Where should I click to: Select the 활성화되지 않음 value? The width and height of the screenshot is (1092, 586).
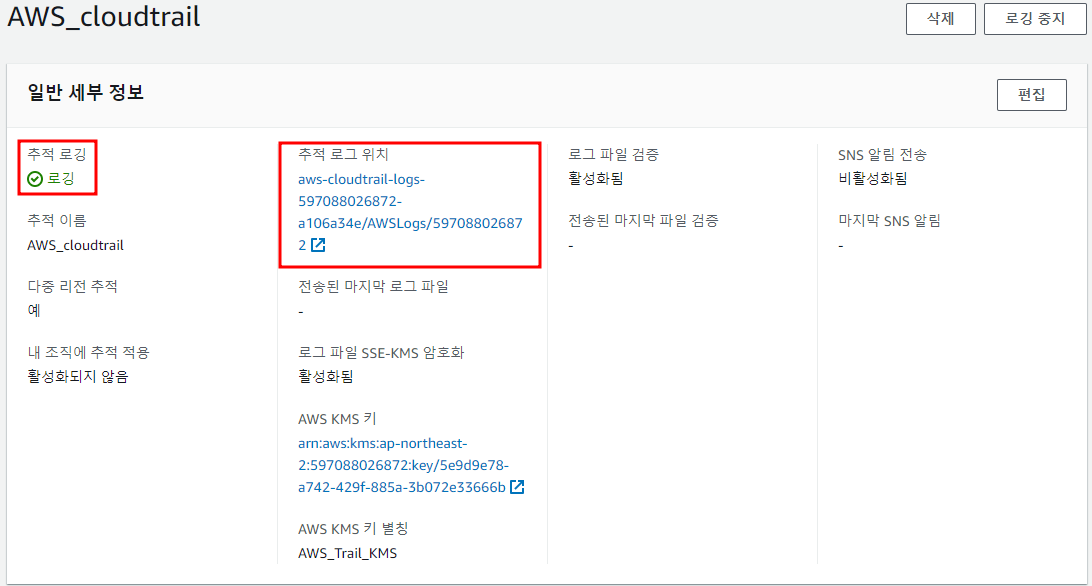click(x=78, y=376)
